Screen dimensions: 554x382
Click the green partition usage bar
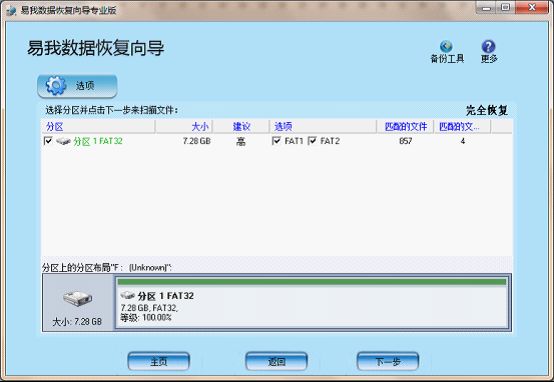pyautogui.click(x=312, y=282)
